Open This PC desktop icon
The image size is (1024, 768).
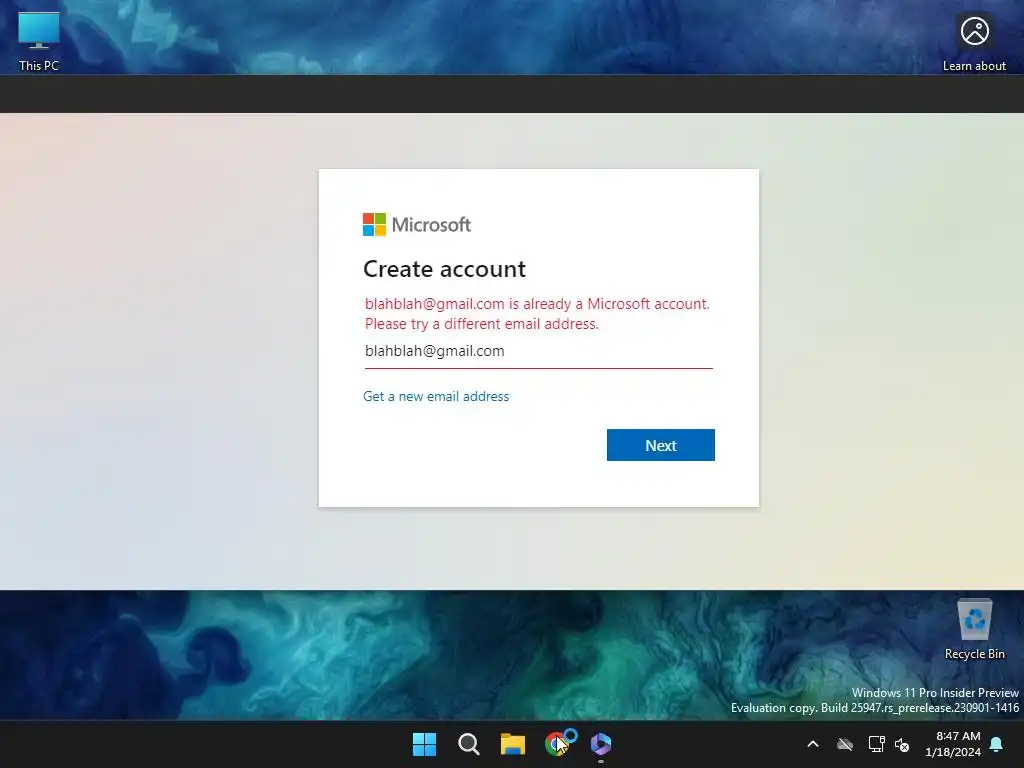pyautogui.click(x=39, y=40)
